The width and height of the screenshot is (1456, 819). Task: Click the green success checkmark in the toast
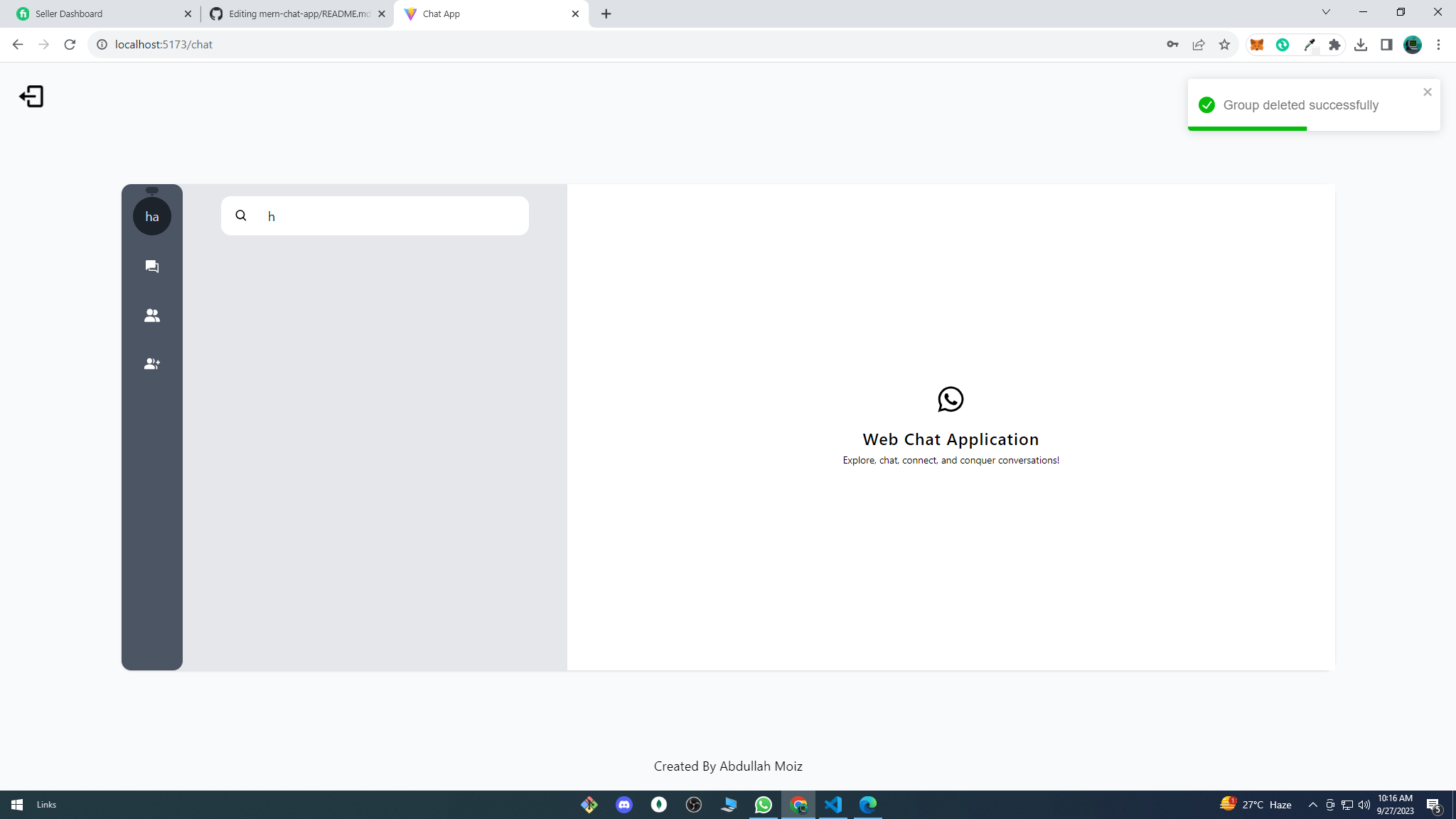(1206, 105)
